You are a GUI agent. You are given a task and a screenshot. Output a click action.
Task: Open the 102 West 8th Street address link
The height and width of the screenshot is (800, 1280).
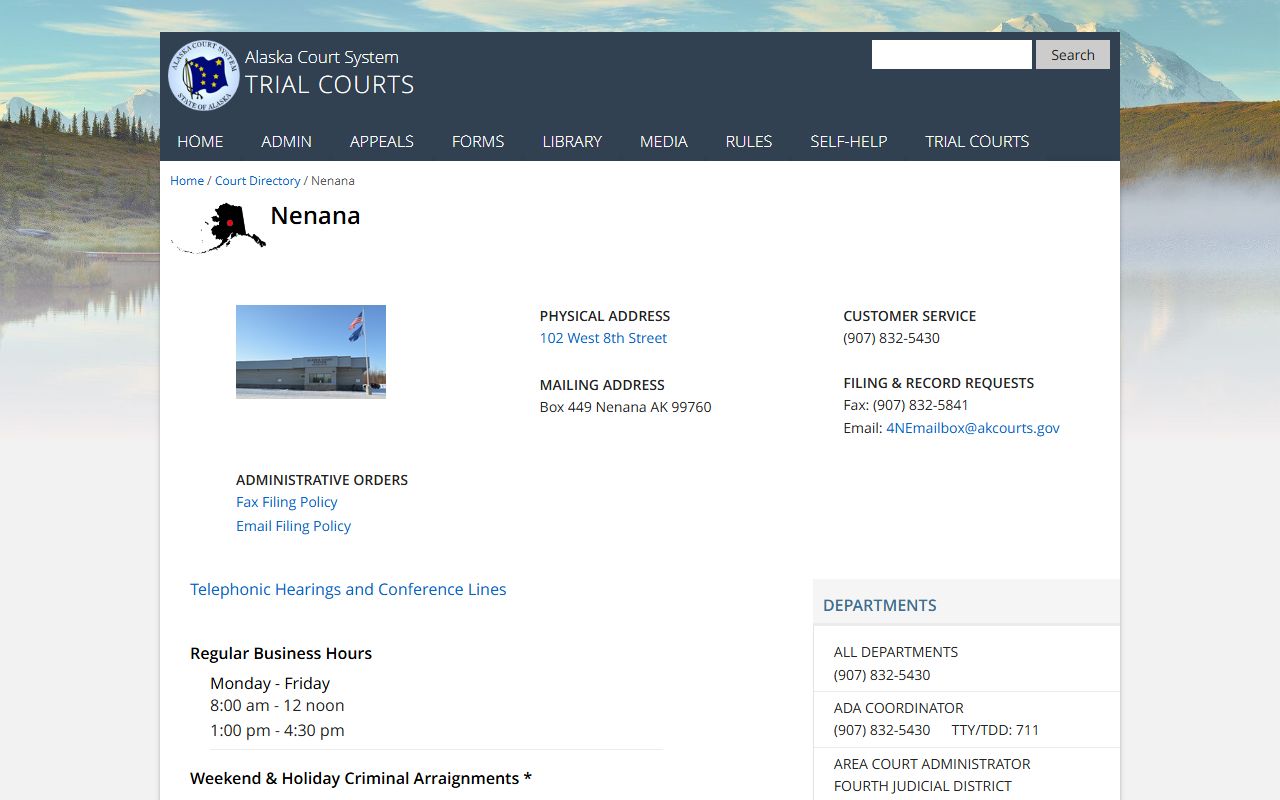(603, 338)
